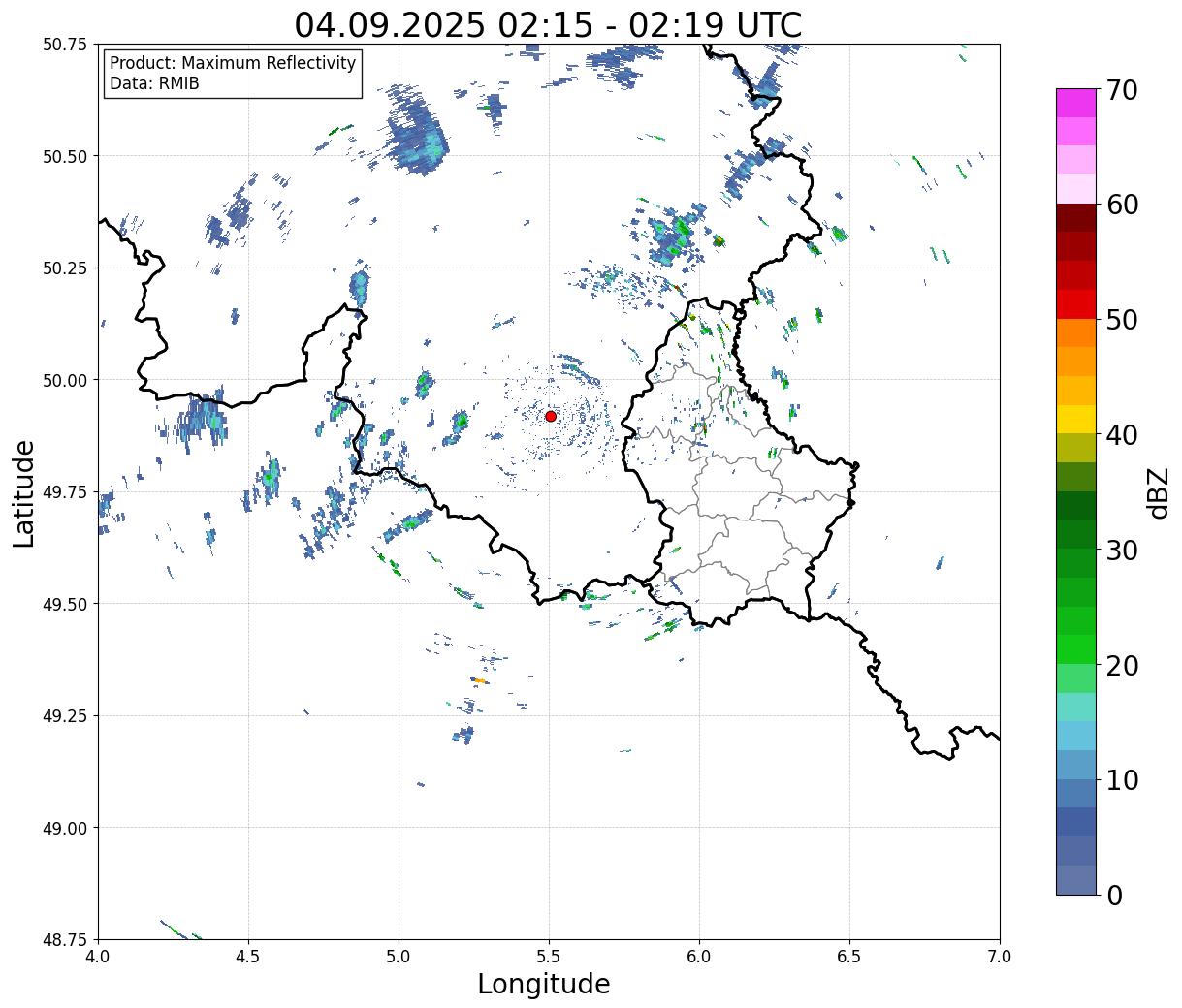Click the 'Data: RMIB' label
Screen dimensions: 1182x1008
pos(154,84)
